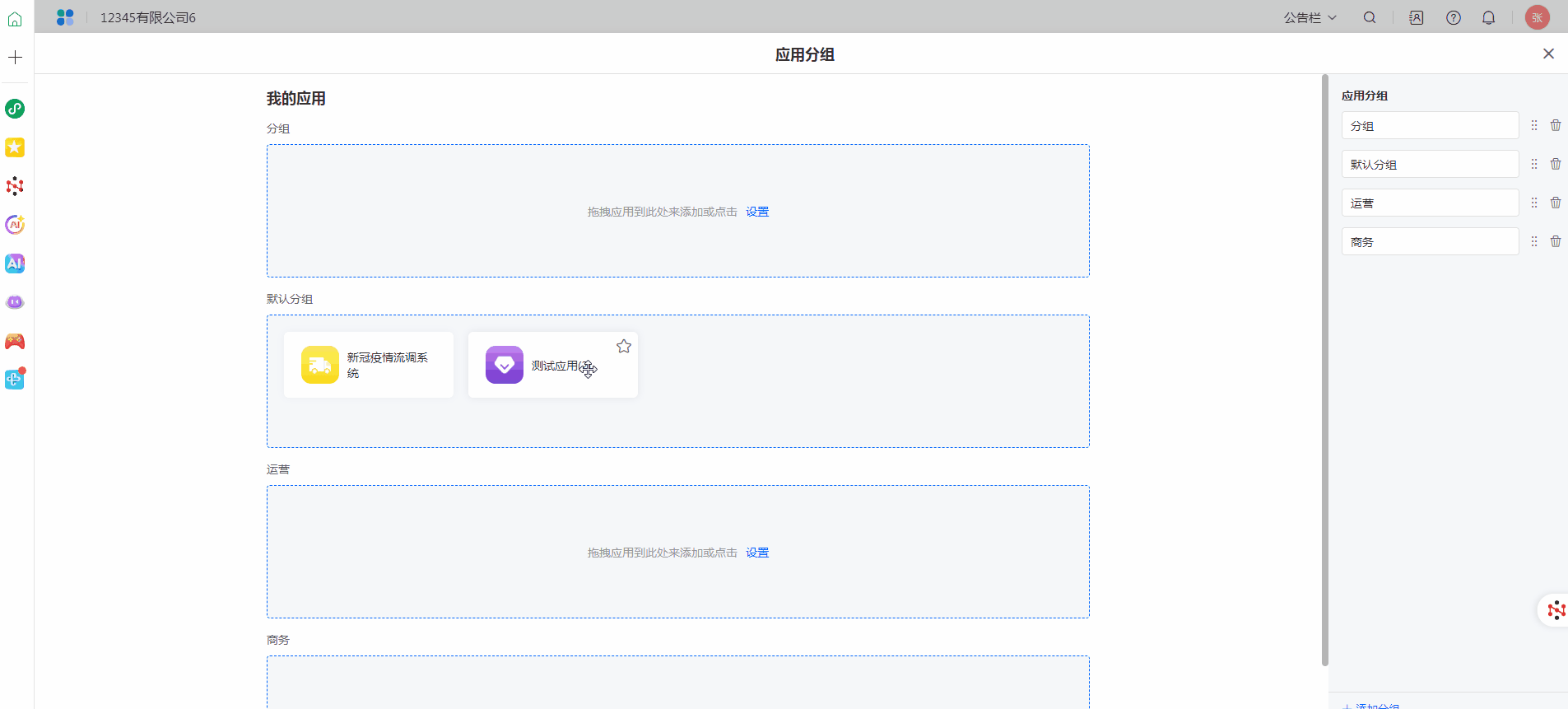Delete the 运营 group with trash icon
Screen dimensions: 1568x709
pos(1556,203)
